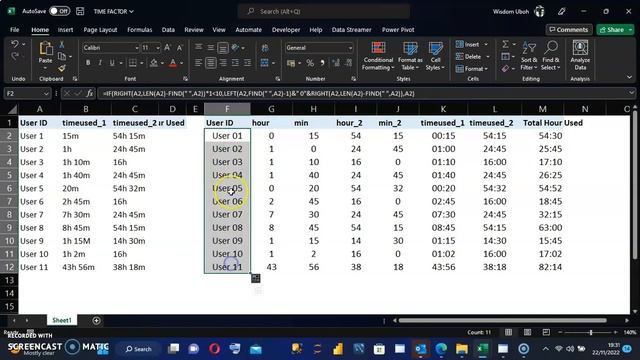The height and width of the screenshot is (360, 640).
Task: Apply the red Font Color
Action: click(173, 63)
